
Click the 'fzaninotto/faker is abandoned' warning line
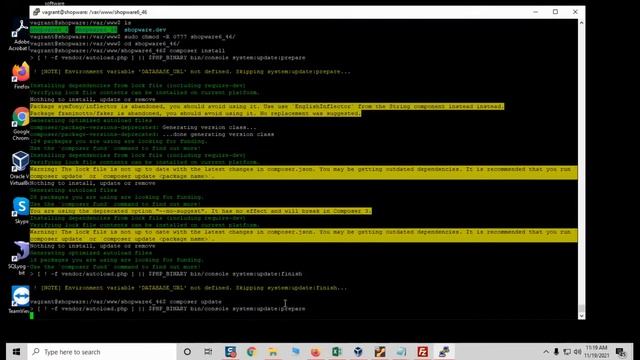pyautogui.click(x=195, y=113)
